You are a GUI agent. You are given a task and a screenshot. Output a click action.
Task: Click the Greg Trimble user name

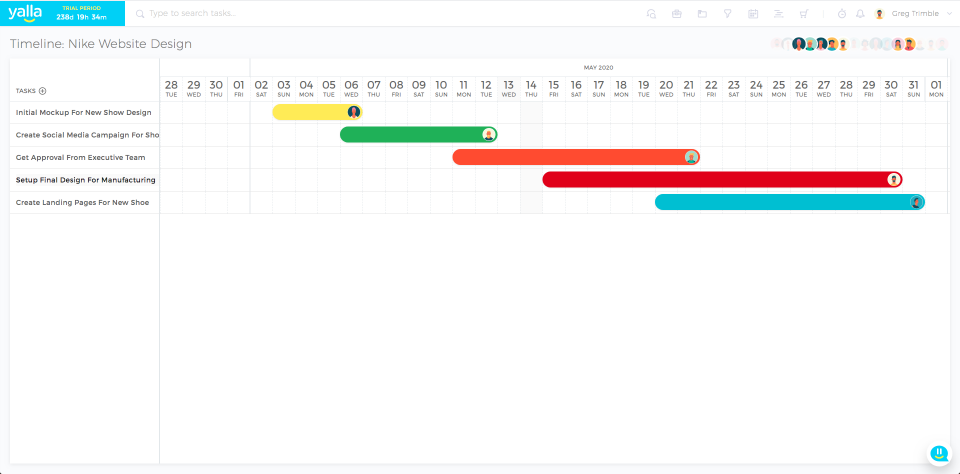915,13
